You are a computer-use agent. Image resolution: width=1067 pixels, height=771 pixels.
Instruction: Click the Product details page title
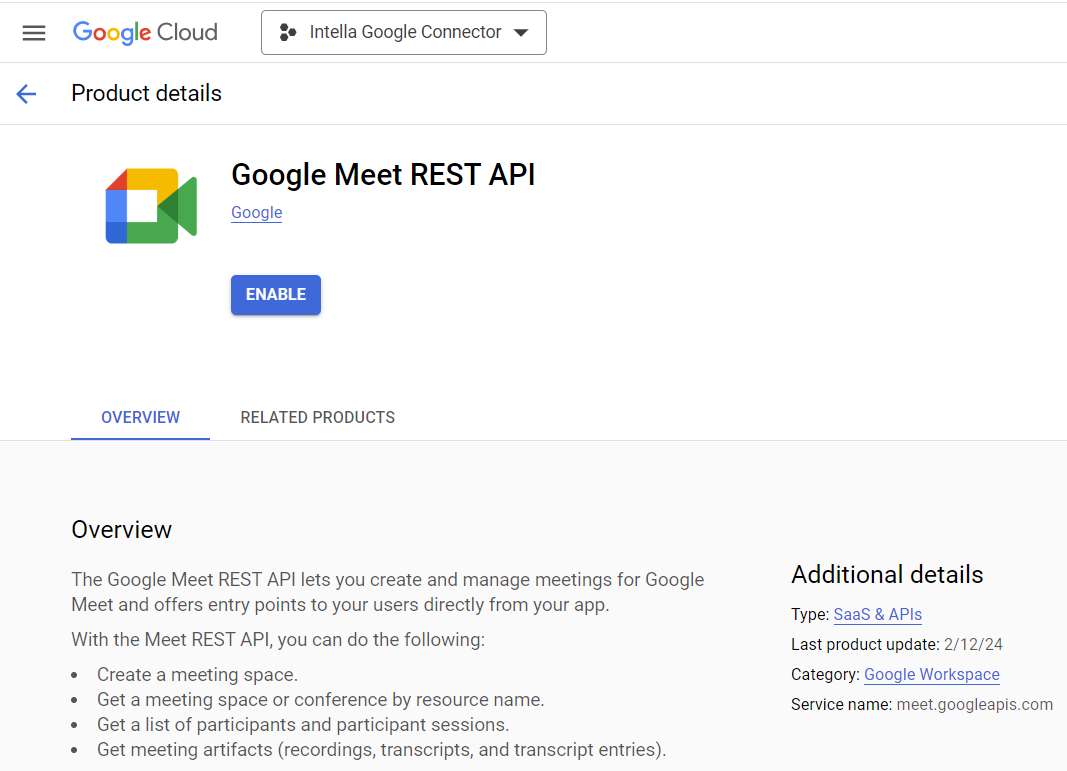pos(146,93)
